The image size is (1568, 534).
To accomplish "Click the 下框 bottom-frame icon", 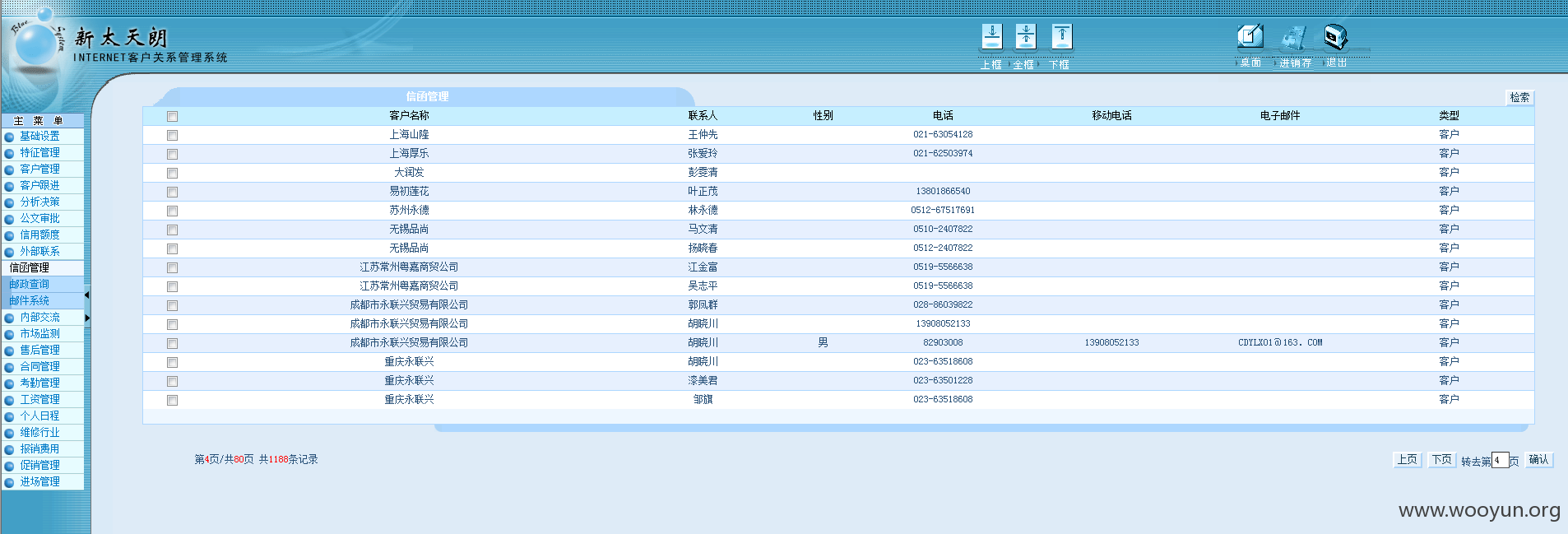I will 1062,36.
